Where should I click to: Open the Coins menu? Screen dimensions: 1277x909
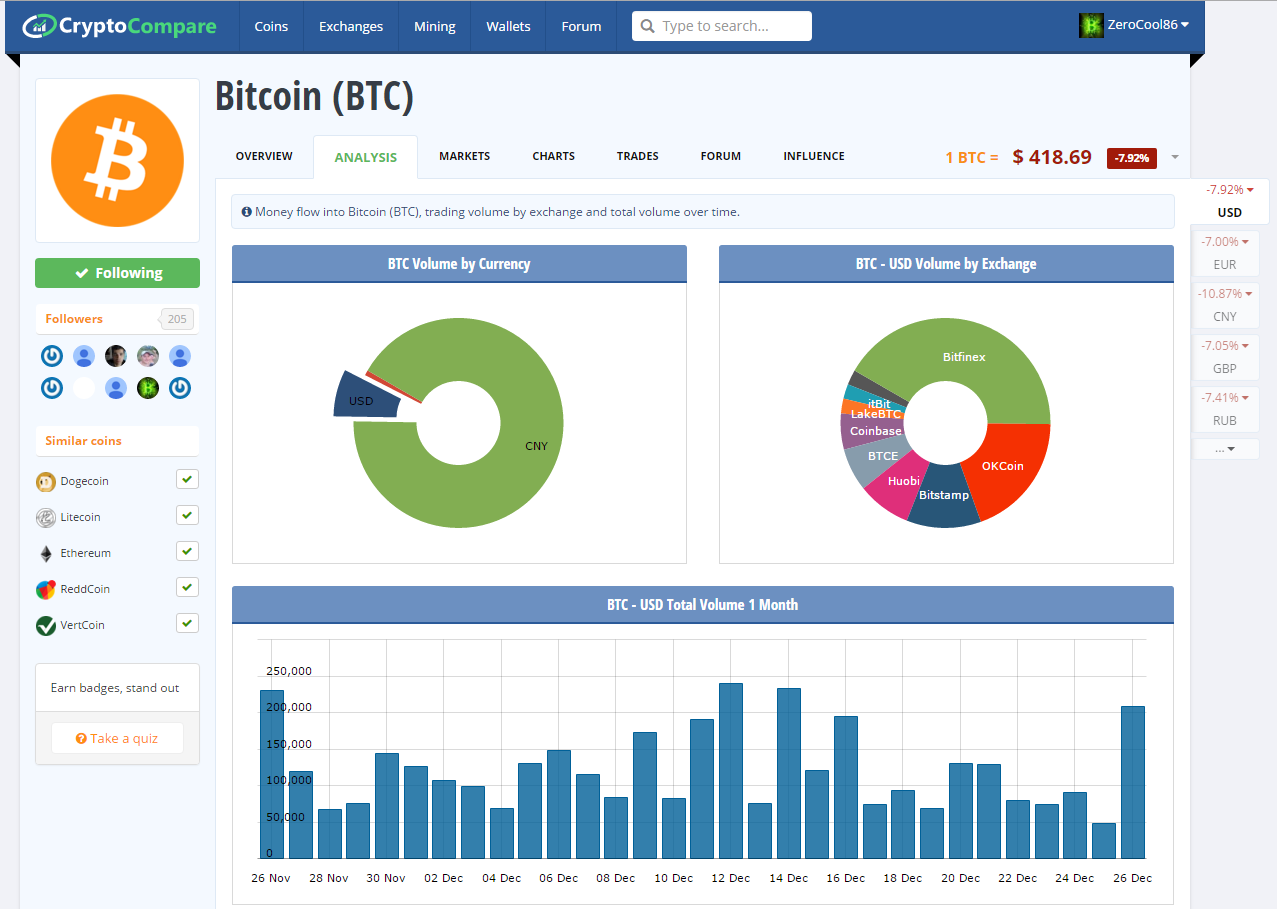tap(271, 26)
